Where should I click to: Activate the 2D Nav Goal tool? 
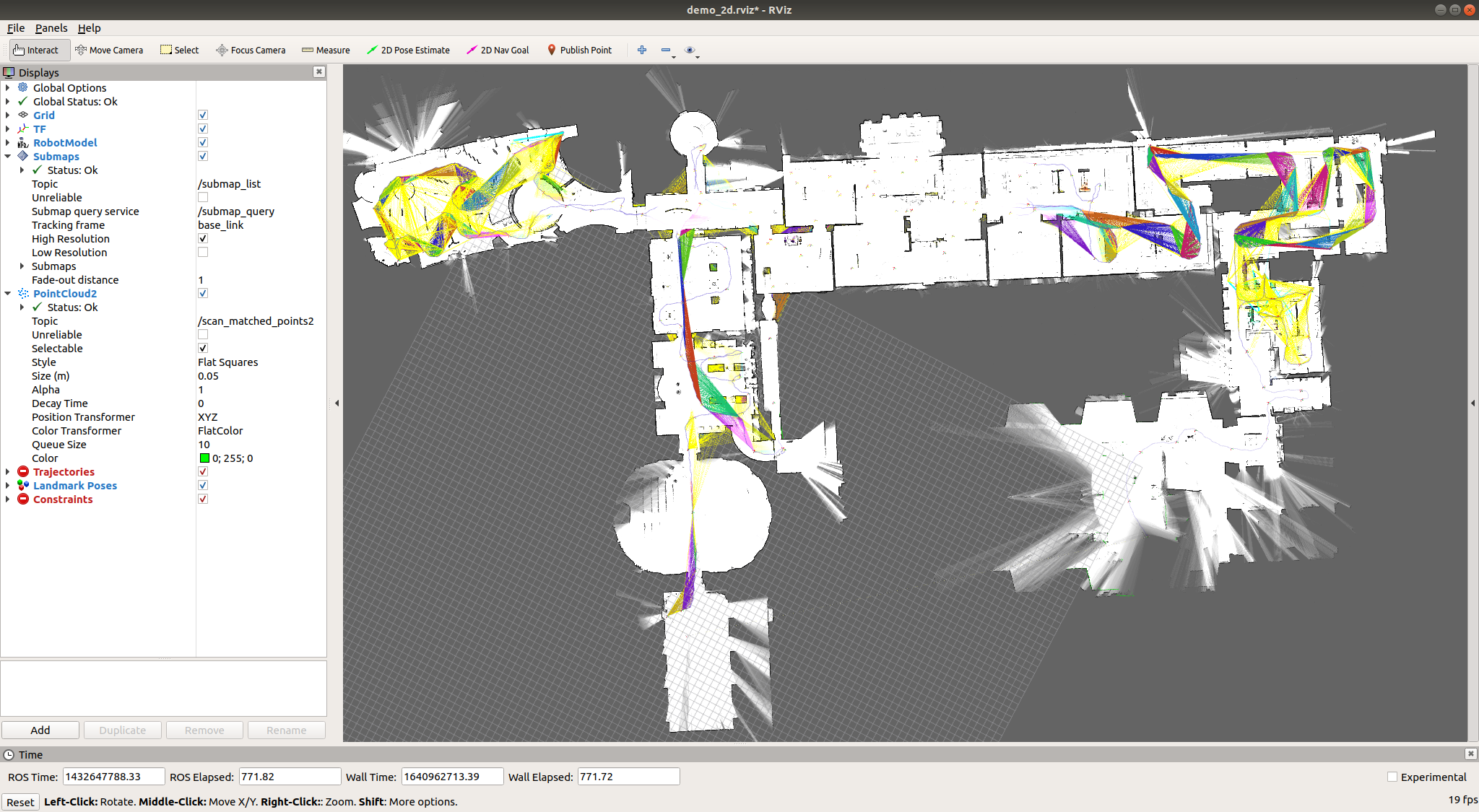click(x=498, y=50)
